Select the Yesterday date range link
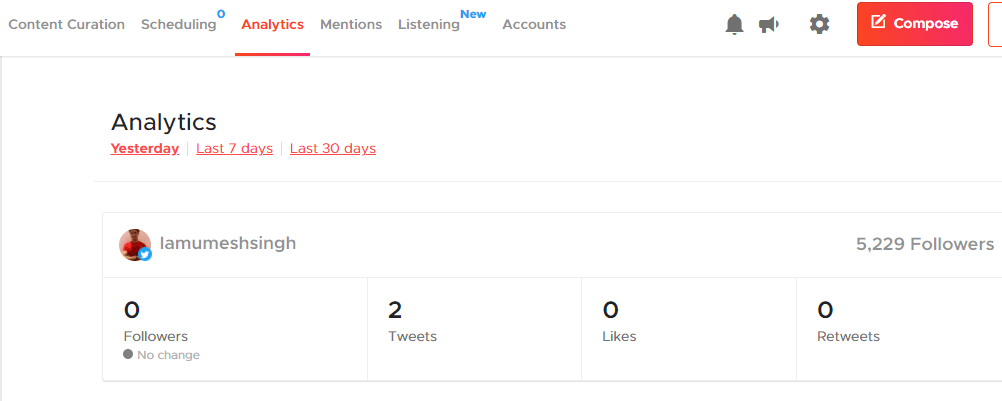Image resolution: width=1002 pixels, height=401 pixels. 144,149
